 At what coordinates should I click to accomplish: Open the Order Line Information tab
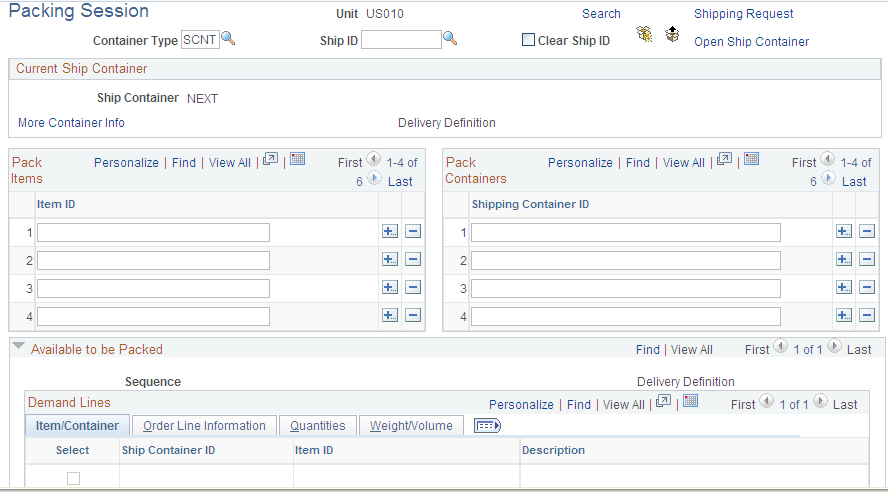click(204, 426)
